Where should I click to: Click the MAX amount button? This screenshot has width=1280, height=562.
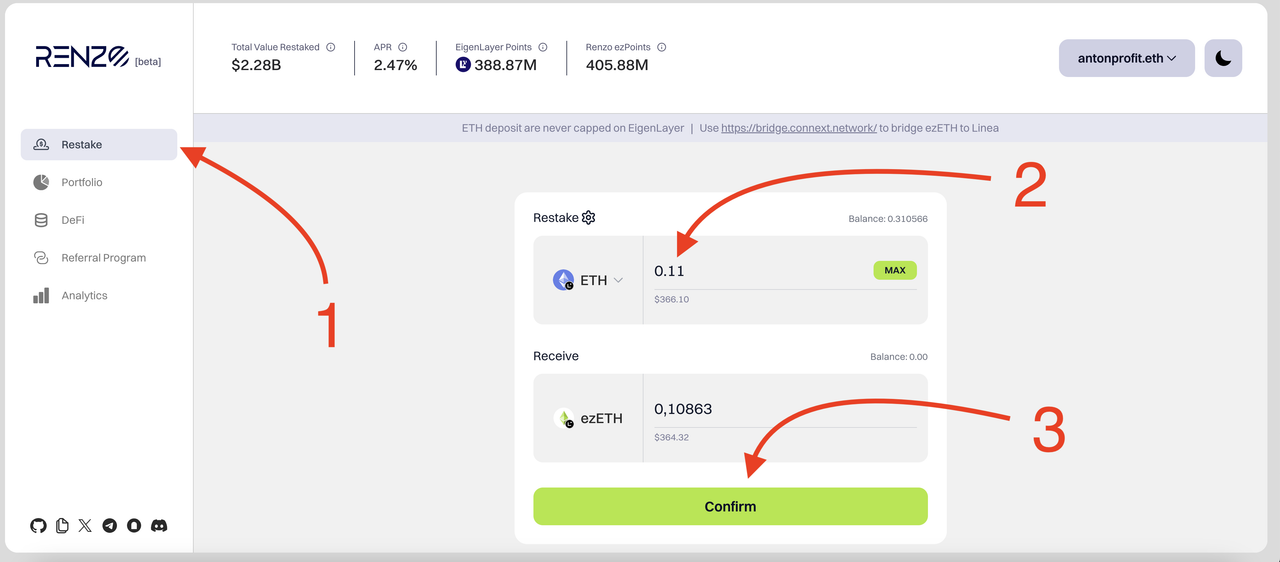[x=895, y=270]
